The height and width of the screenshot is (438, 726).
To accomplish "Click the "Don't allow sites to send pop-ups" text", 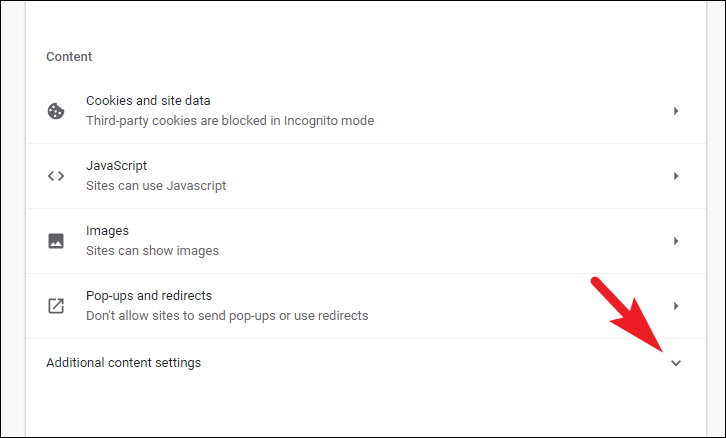I will tap(227, 316).
